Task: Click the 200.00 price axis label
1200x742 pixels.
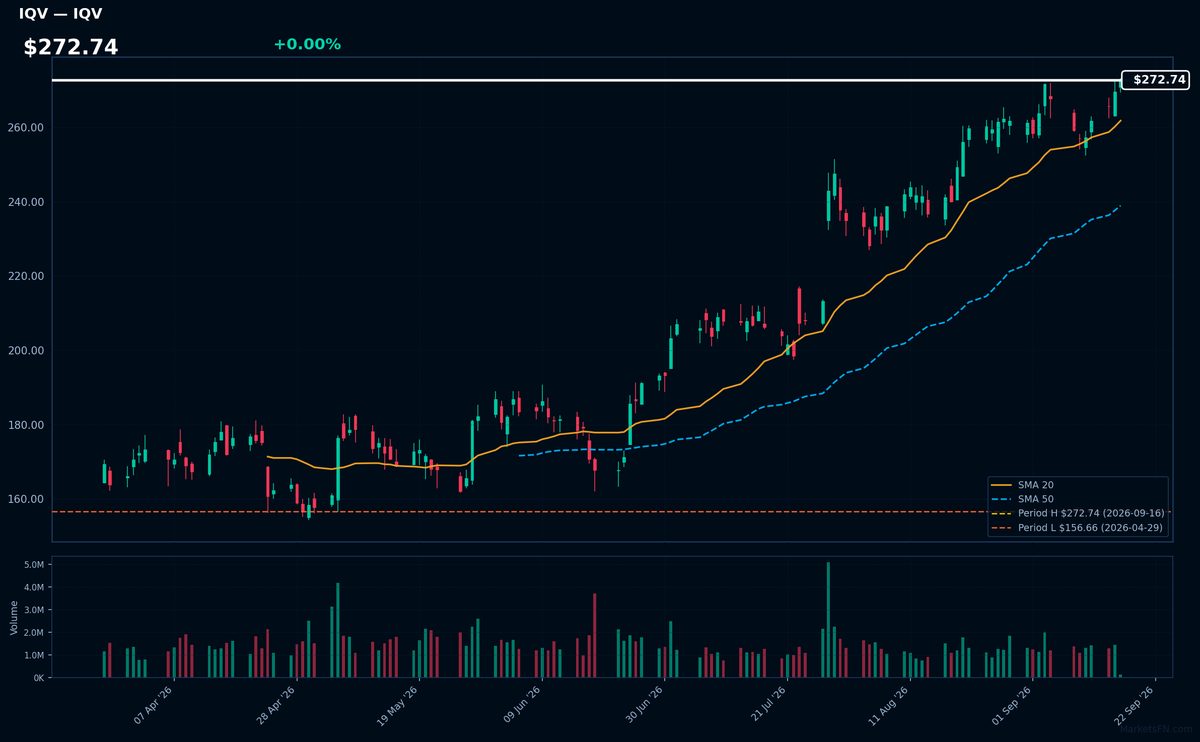Action: click(28, 351)
